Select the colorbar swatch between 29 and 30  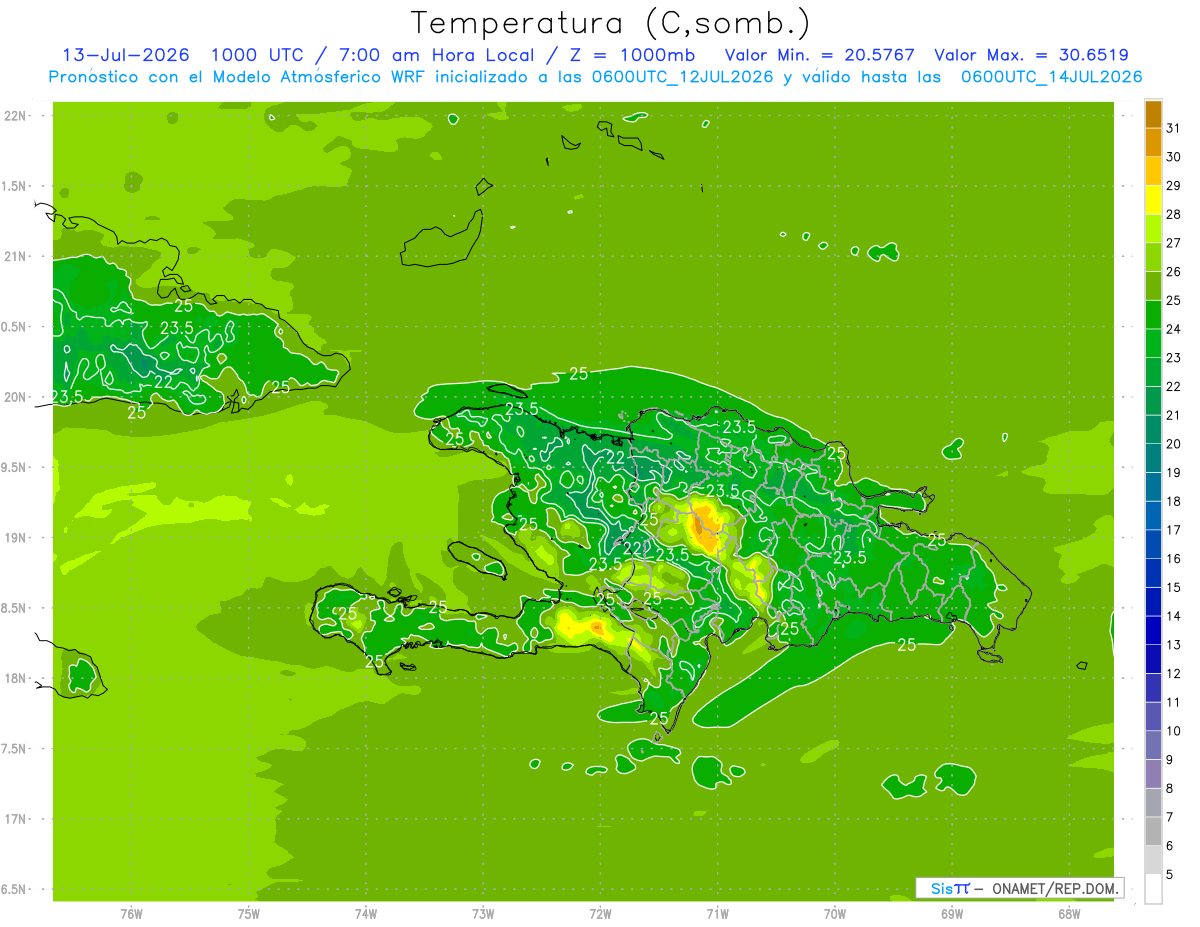tap(1153, 172)
